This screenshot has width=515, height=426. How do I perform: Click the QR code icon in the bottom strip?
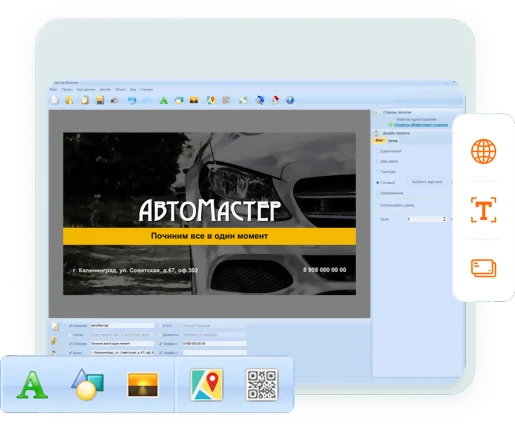[x=262, y=384]
